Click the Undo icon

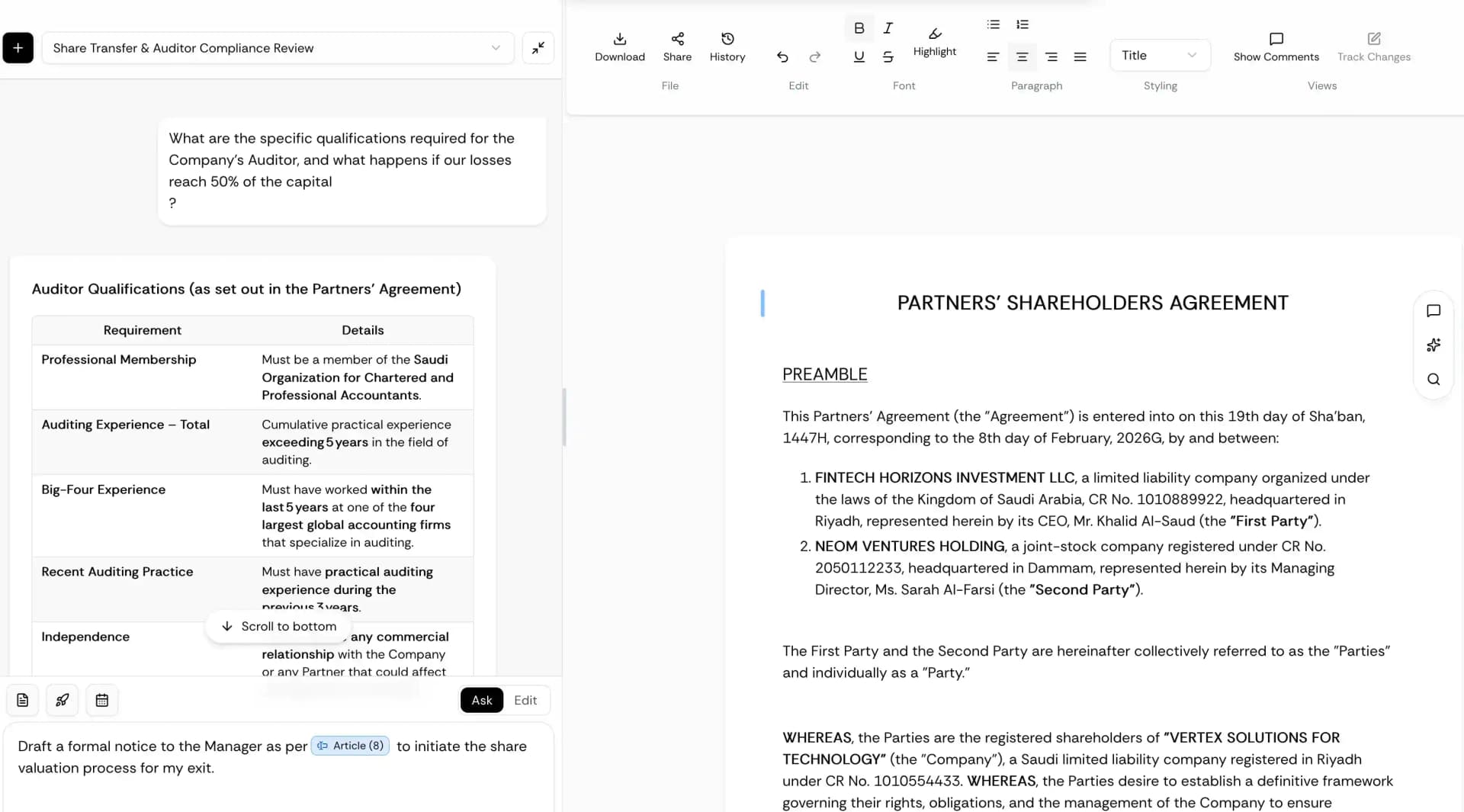tap(782, 56)
